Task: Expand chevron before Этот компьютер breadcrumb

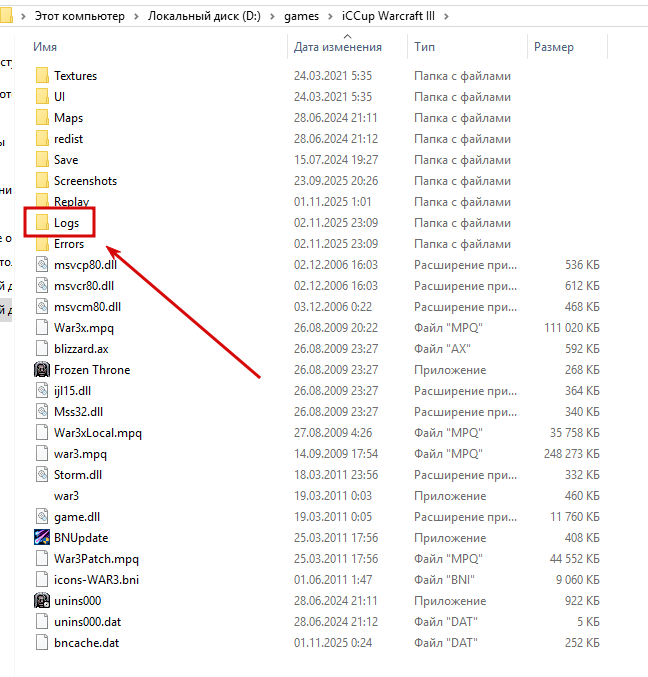Action: point(23,16)
